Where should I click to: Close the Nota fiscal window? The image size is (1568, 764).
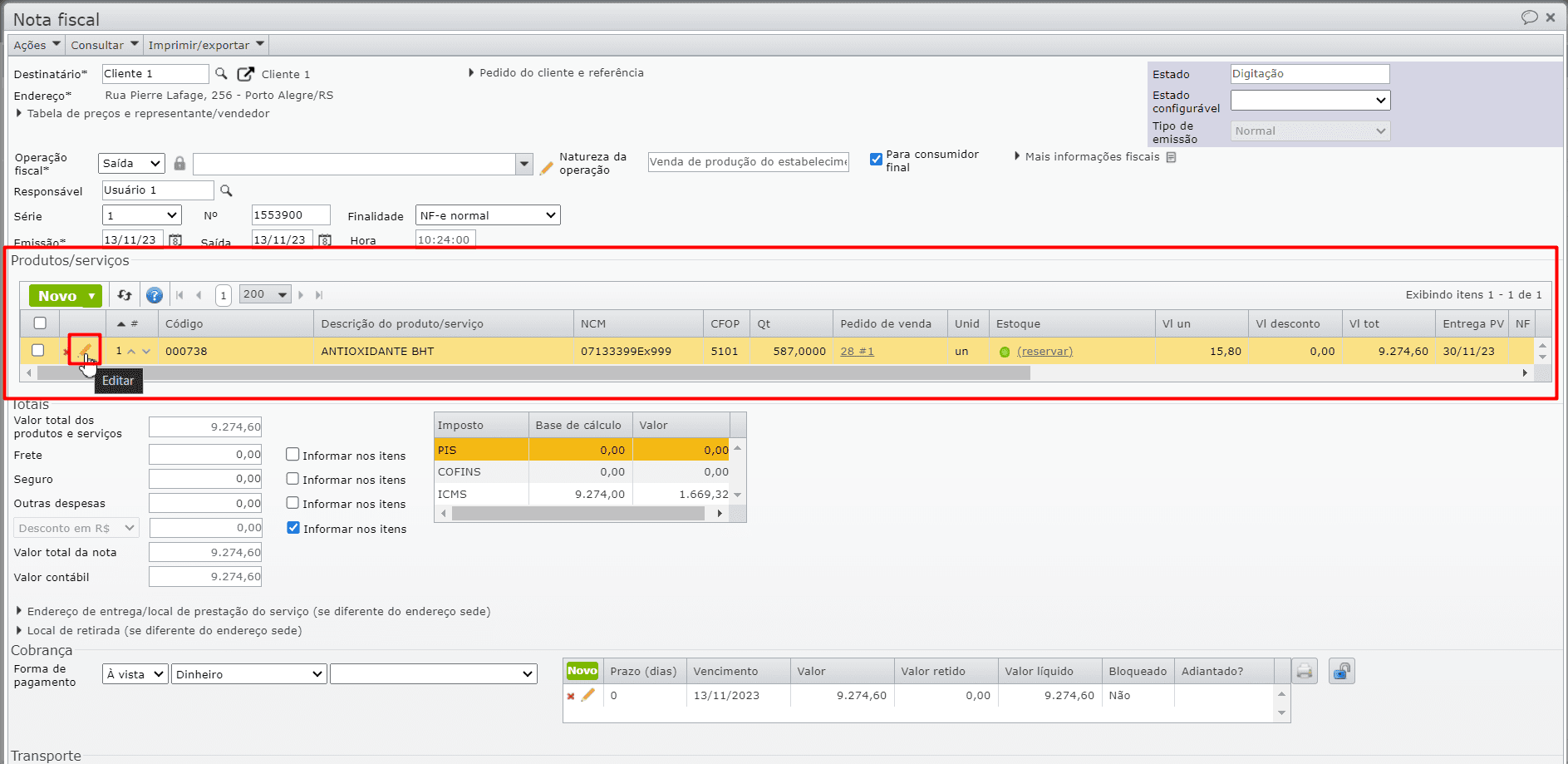[x=1551, y=17]
